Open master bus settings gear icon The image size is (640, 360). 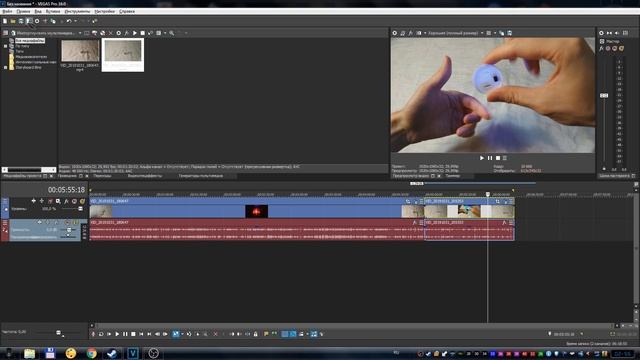(601, 33)
